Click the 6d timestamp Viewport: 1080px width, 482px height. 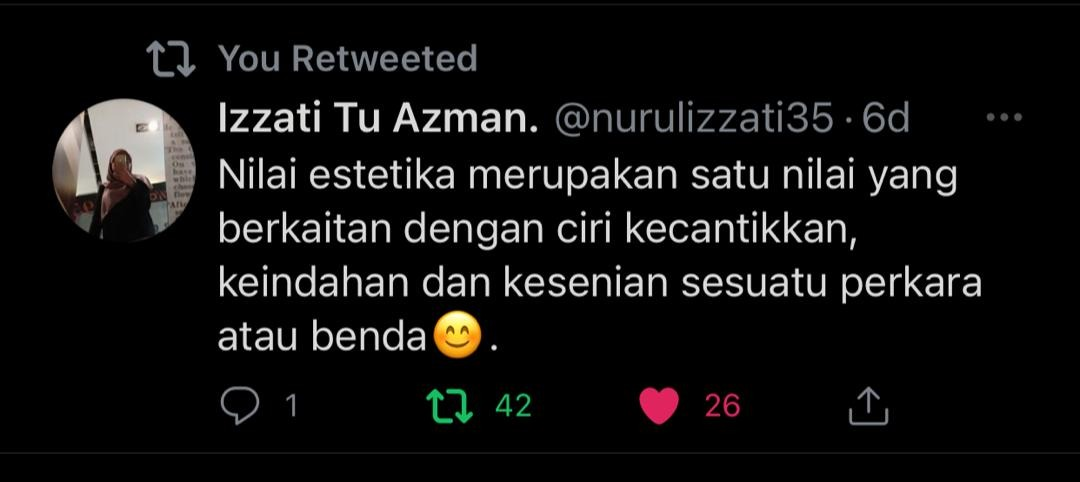coord(886,119)
